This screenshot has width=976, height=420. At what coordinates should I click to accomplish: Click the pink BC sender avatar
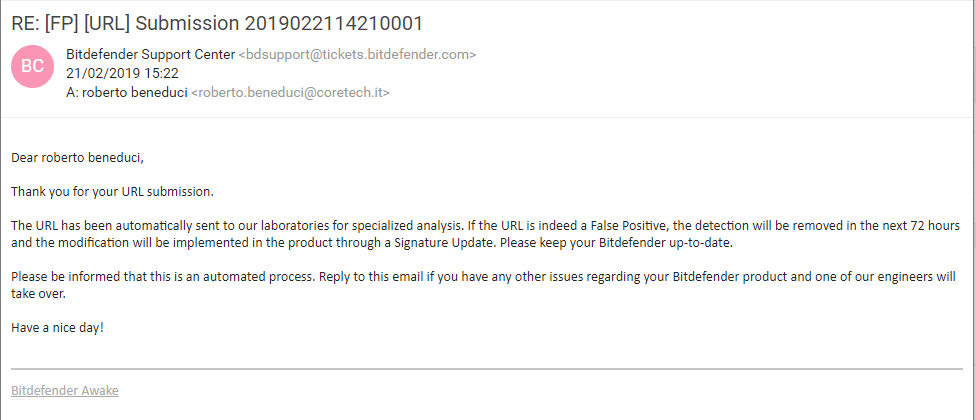click(32, 67)
